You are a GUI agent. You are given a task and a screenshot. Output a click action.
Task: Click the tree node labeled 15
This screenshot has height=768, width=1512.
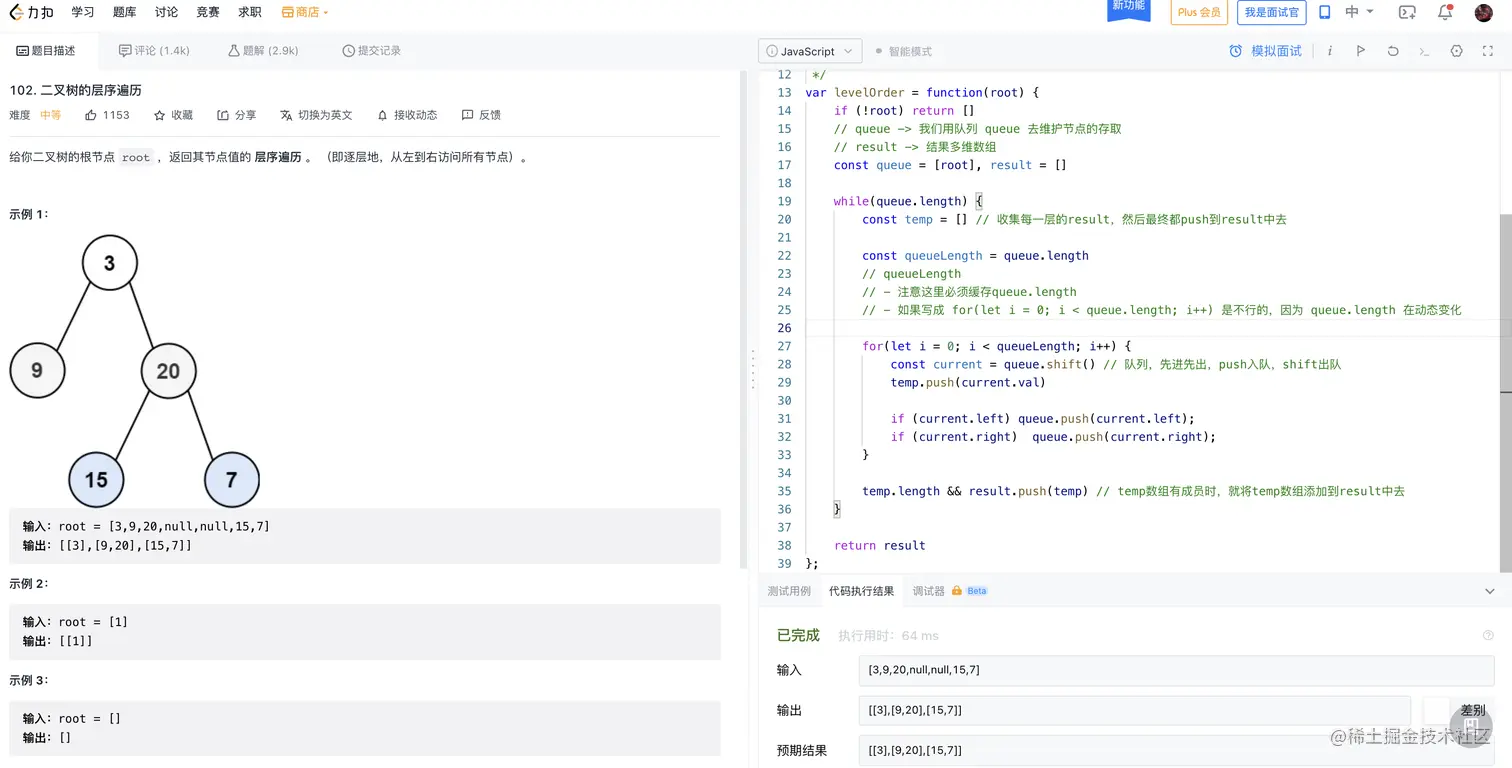point(96,479)
